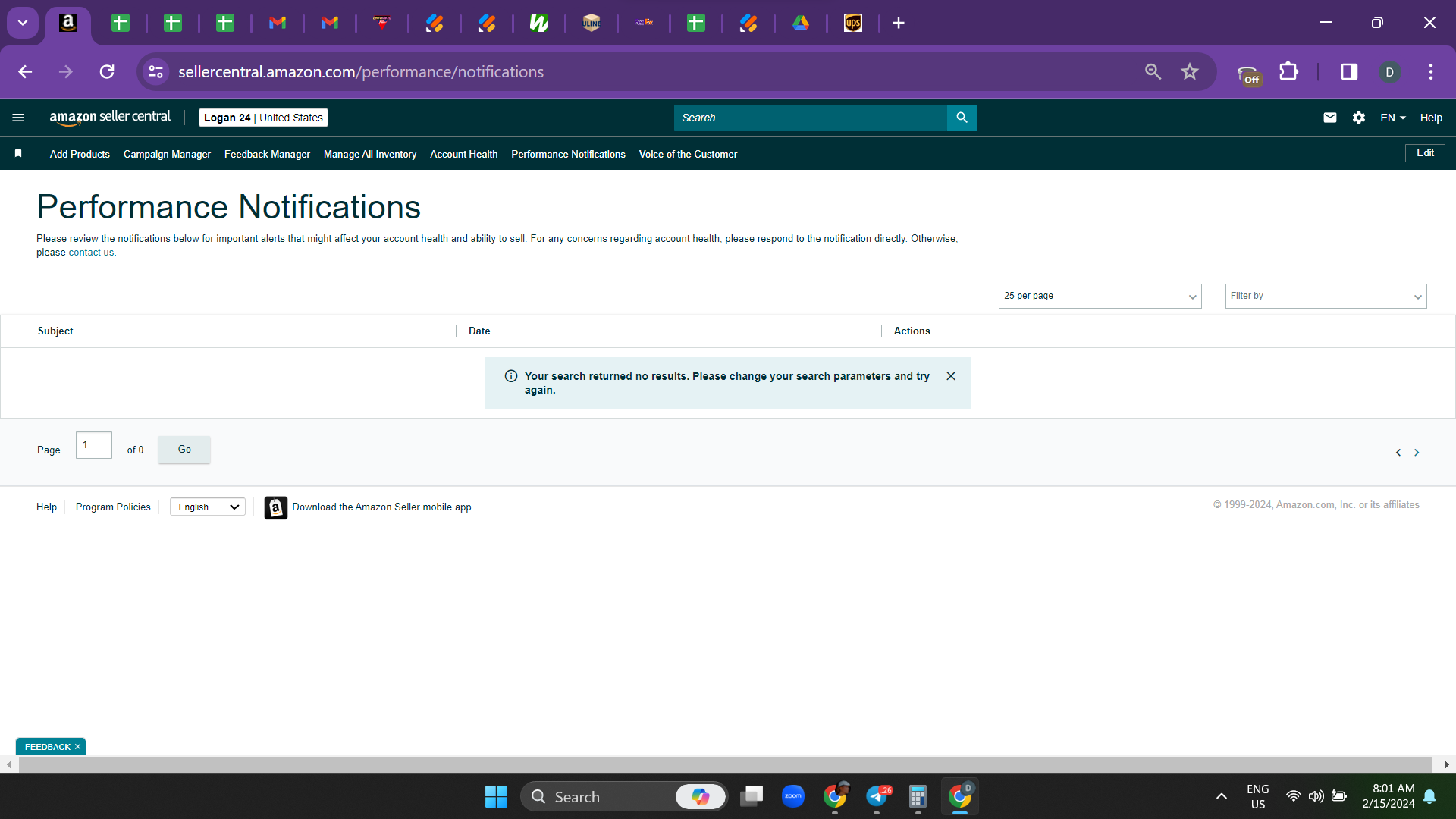Open Account Health menu item

tap(464, 154)
